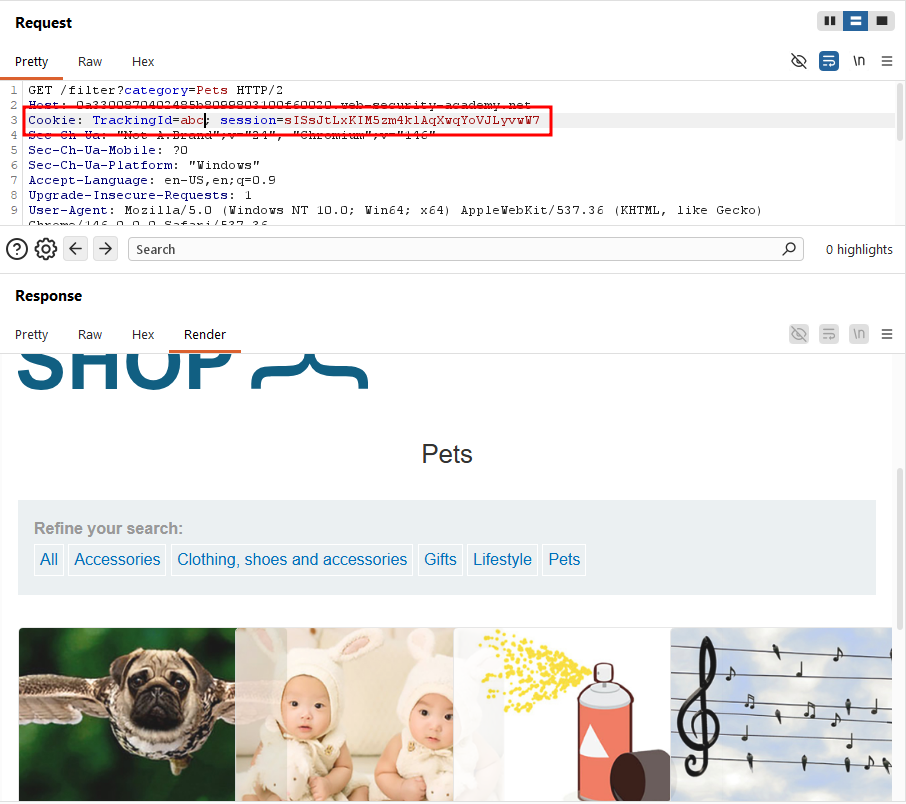The height and width of the screenshot is (804, 906).
Task: Open Response panel hamburger options menu
Action: pyautogui.click(x=887, y=334)
